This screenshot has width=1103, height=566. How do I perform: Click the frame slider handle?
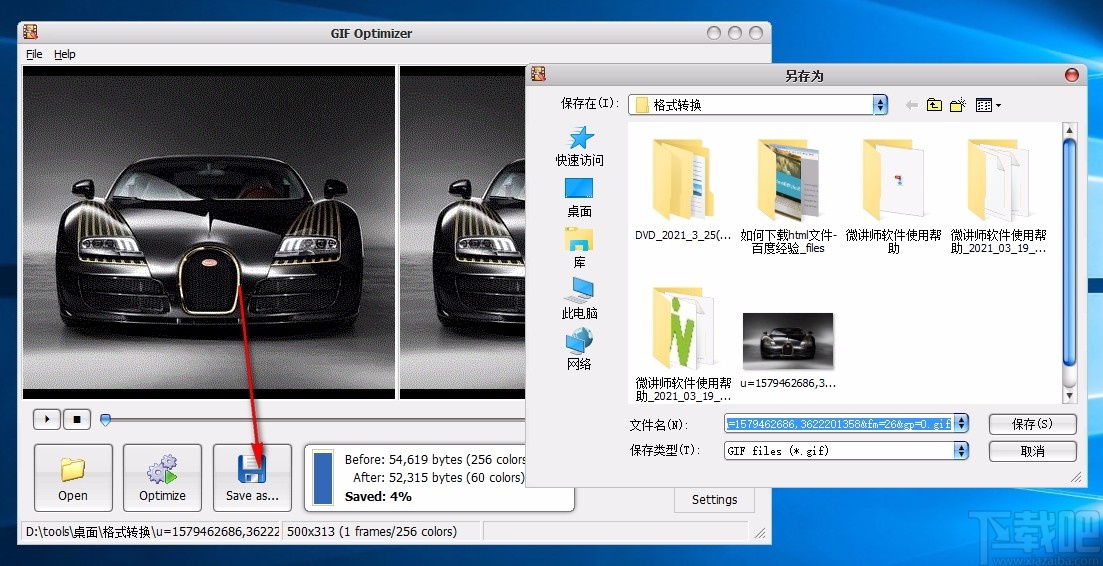(106, 420)
